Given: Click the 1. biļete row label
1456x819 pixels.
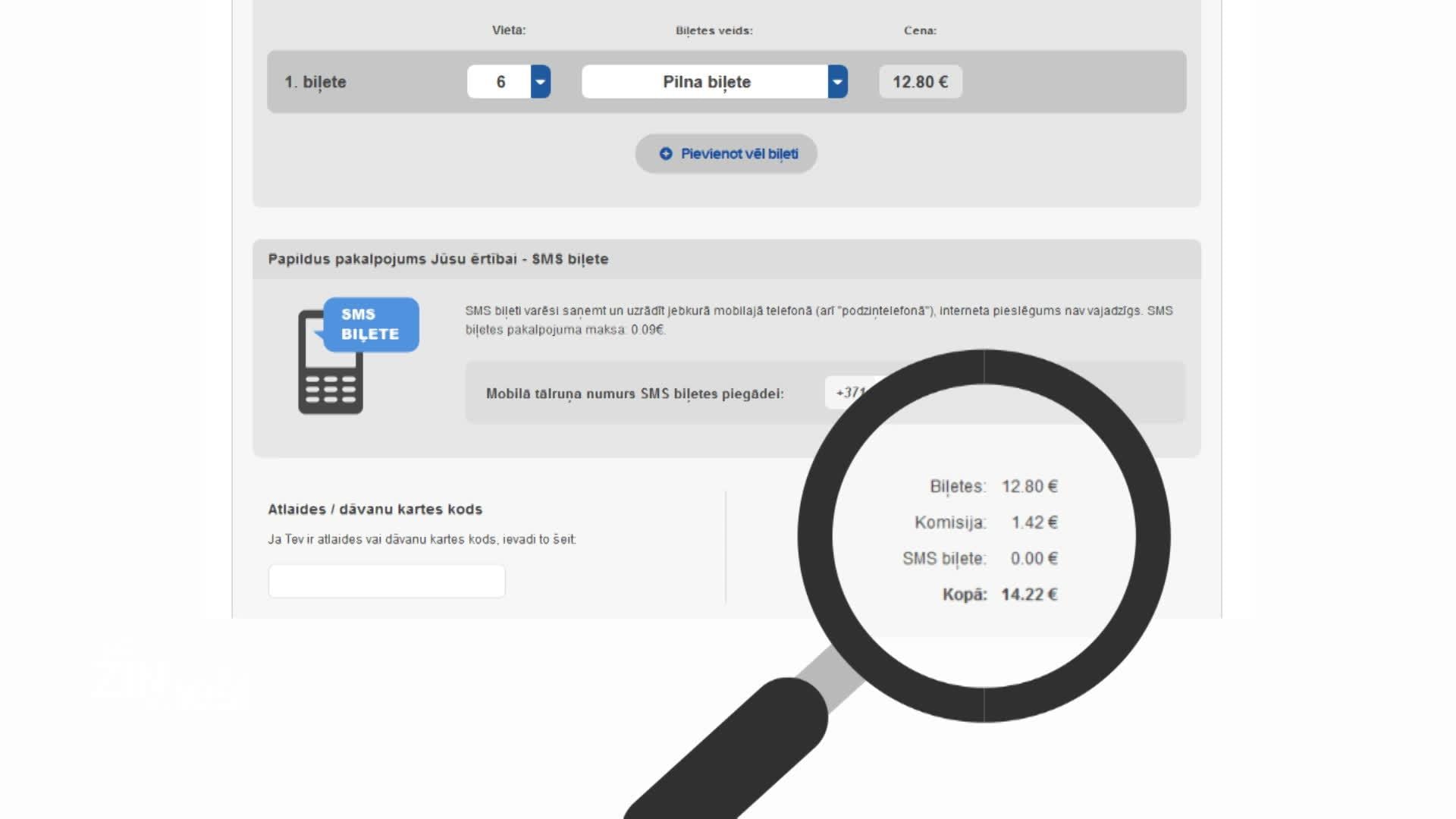Looking at the screenshot, I should [315, 82].
